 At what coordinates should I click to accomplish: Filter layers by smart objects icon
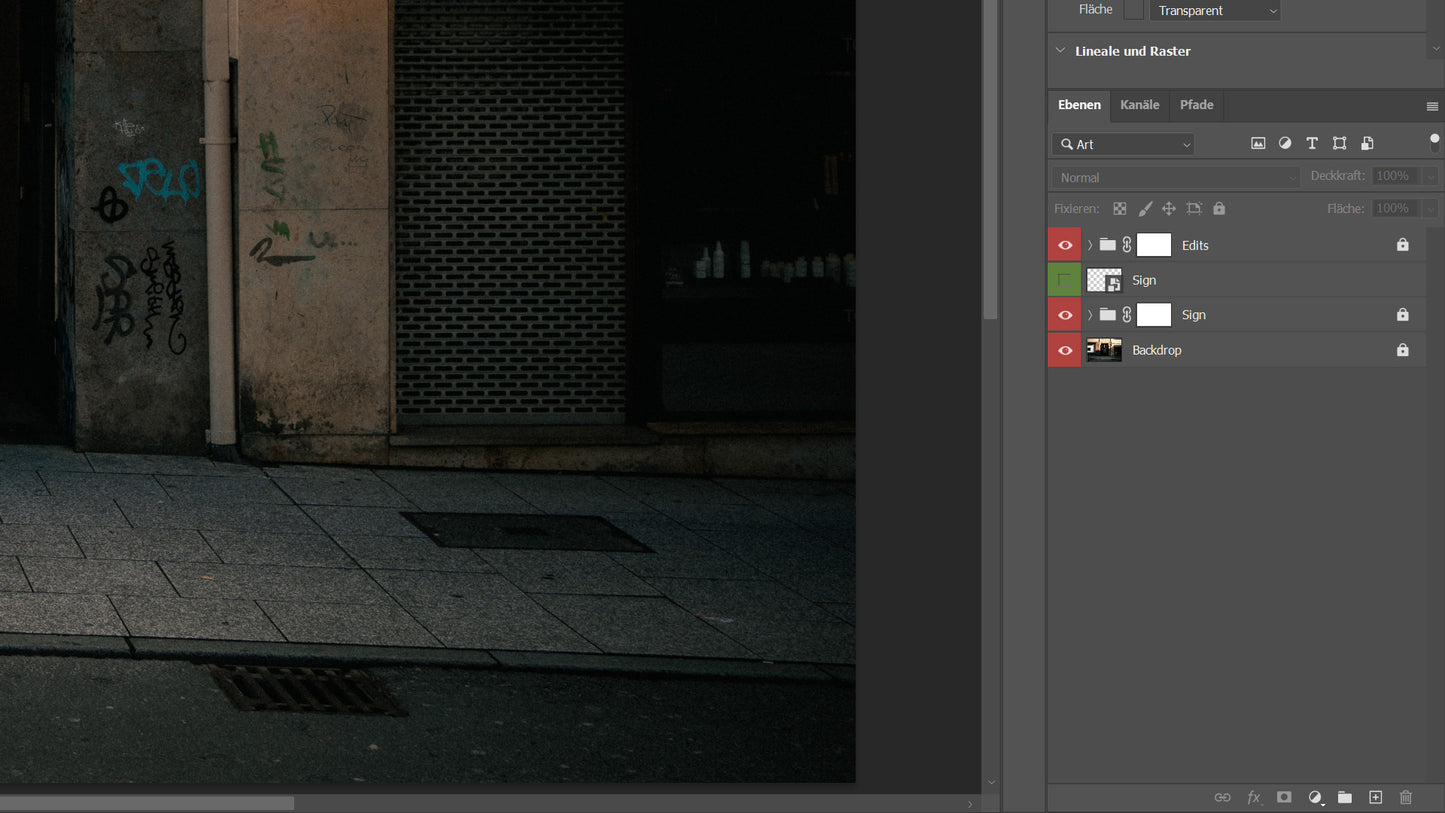(x=1367, y=144)
